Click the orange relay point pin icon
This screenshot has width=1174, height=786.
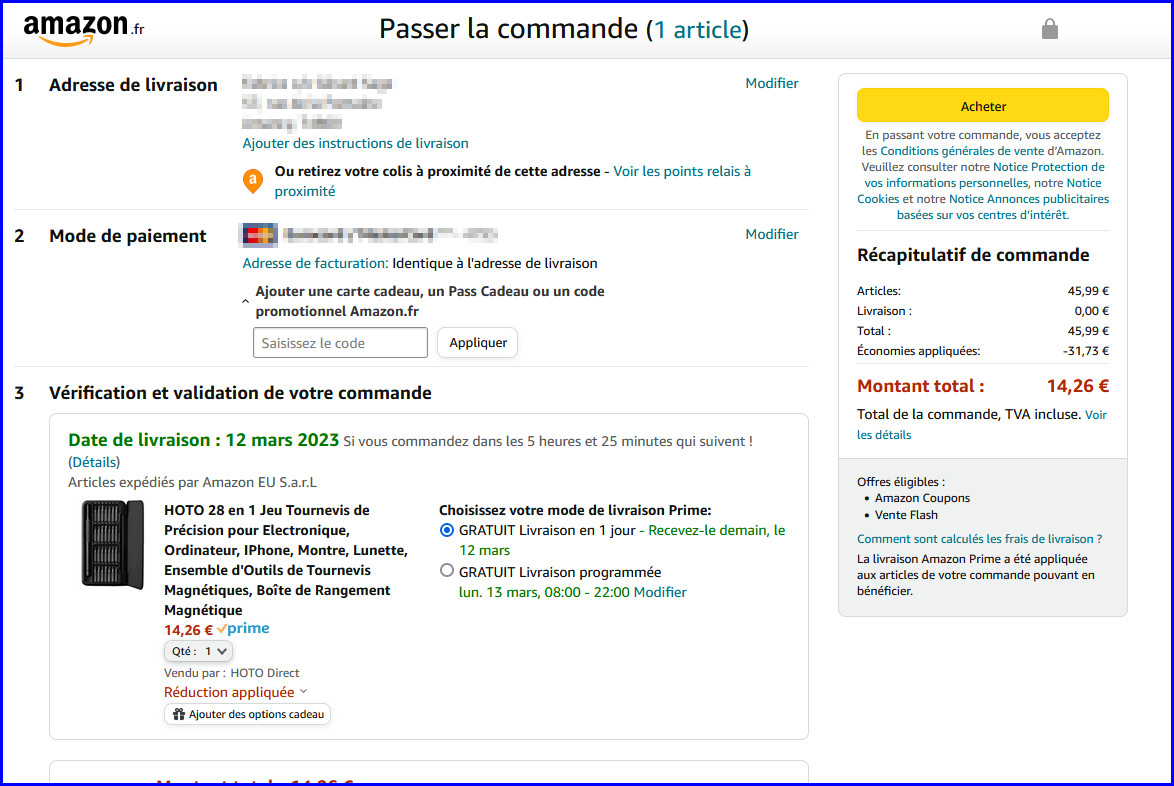[253, 181]
